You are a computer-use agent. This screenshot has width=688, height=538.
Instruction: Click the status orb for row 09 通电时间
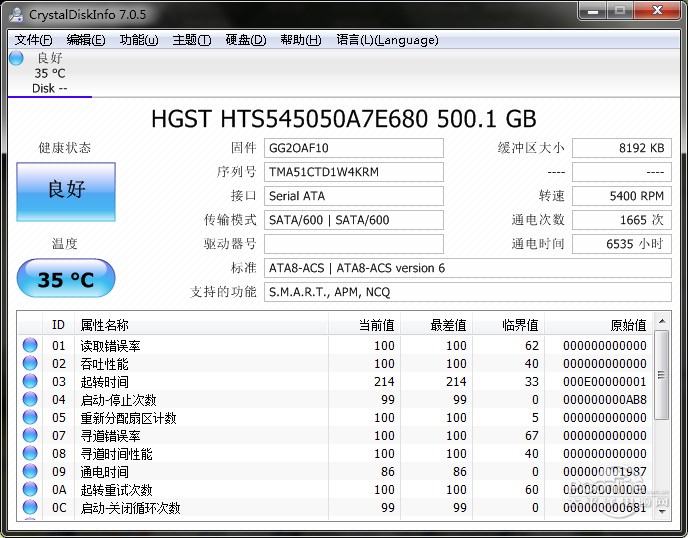pyautogui.click(x=30, y=472)
